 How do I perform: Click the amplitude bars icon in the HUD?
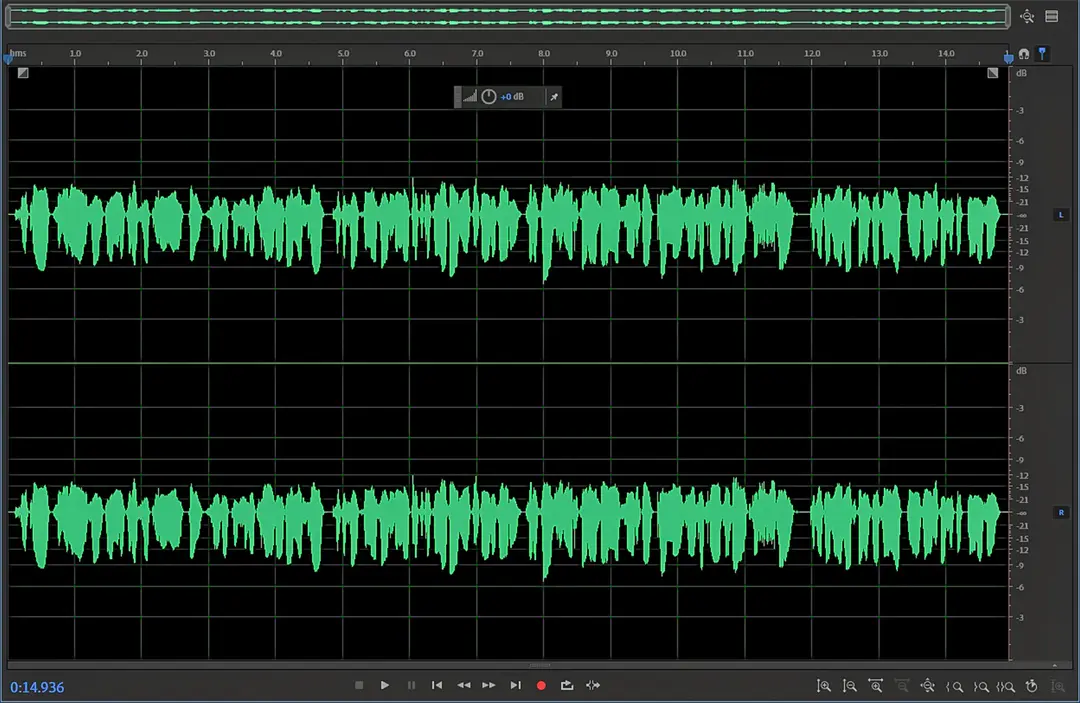coord(470,96)
